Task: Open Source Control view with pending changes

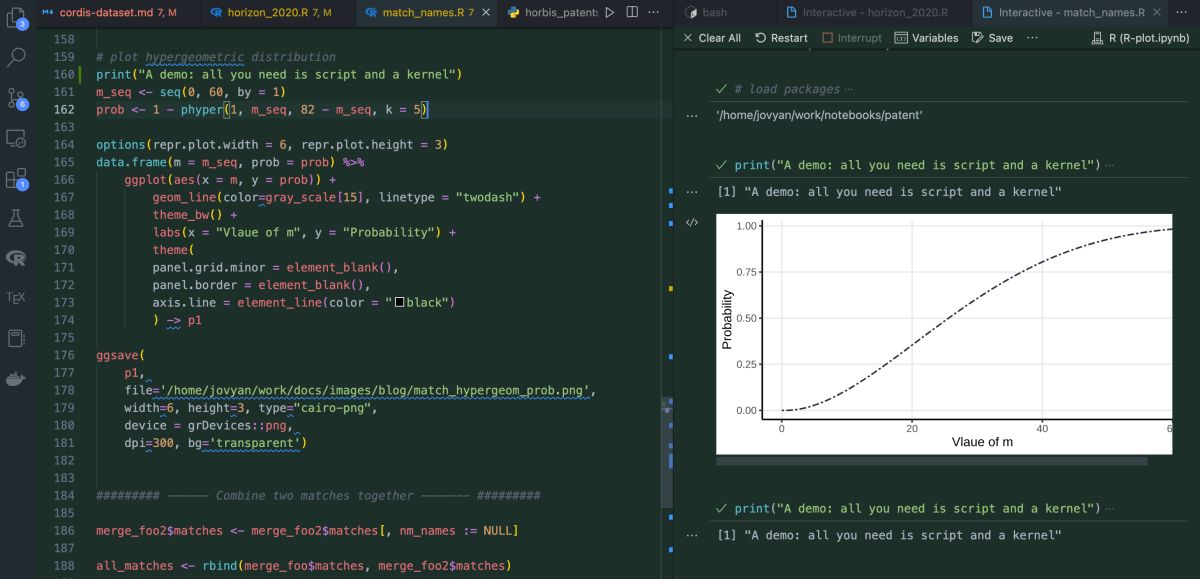Action: (16, 97)
